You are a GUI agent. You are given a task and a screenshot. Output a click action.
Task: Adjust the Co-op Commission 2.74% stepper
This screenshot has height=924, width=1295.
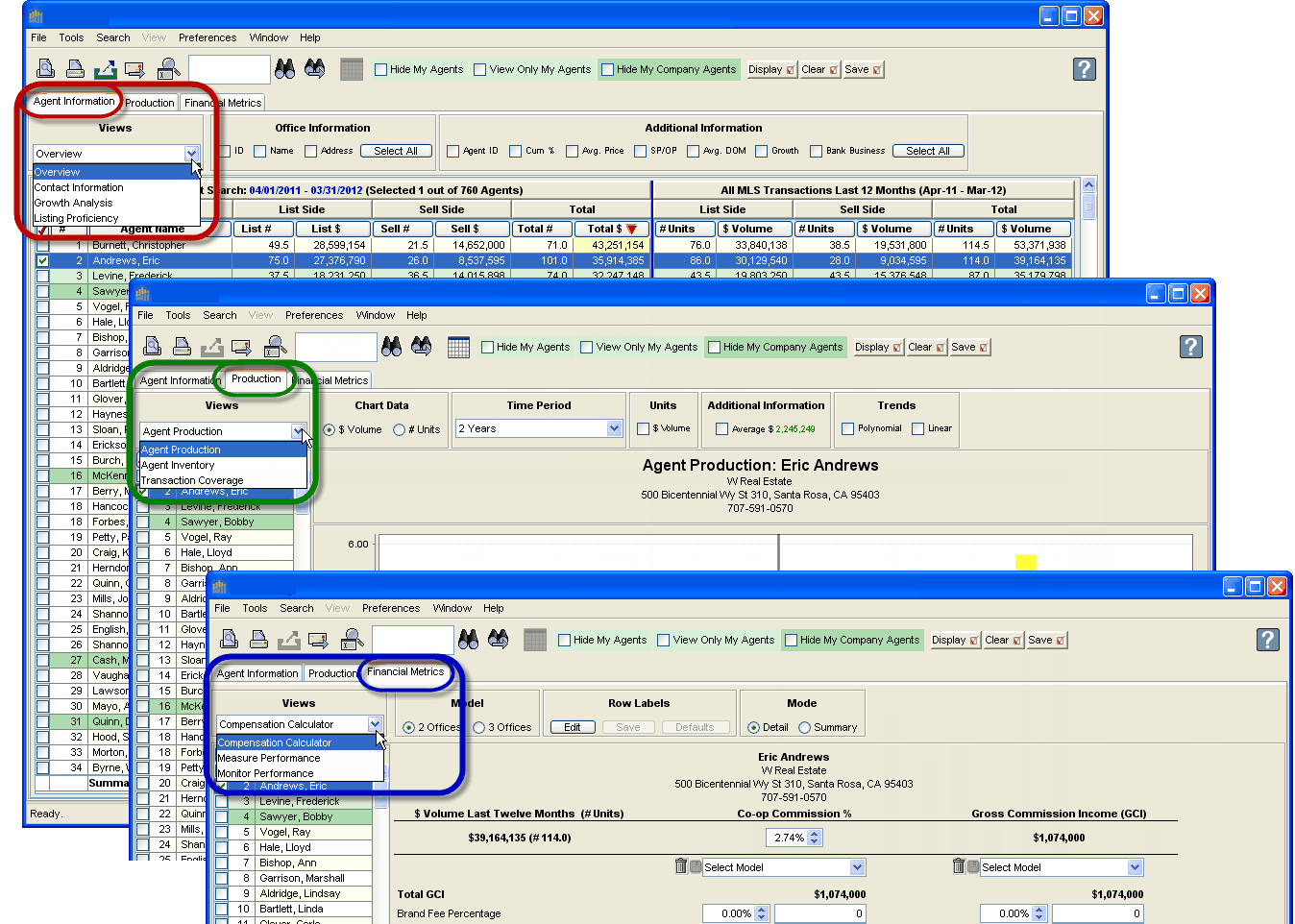[816, 838]
